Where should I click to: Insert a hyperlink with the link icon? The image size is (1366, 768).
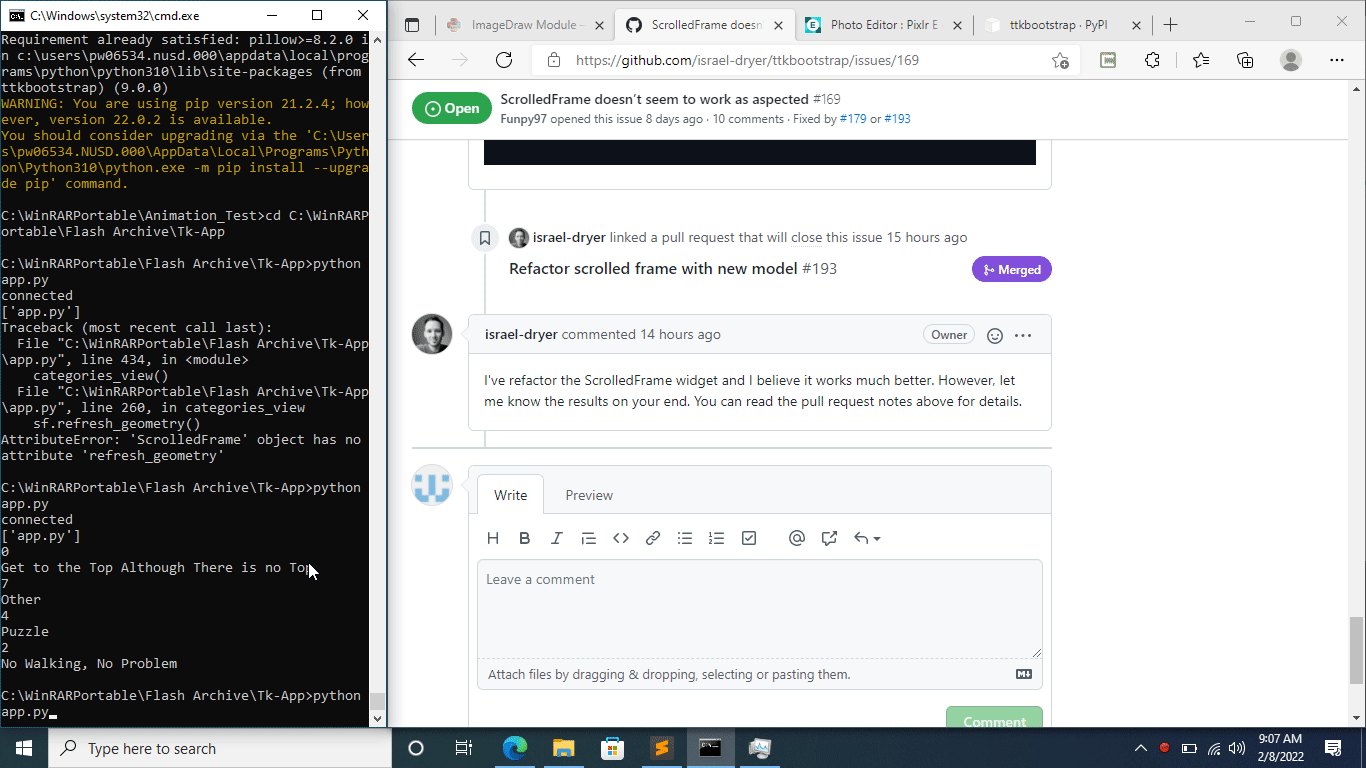tap(653, 538)
